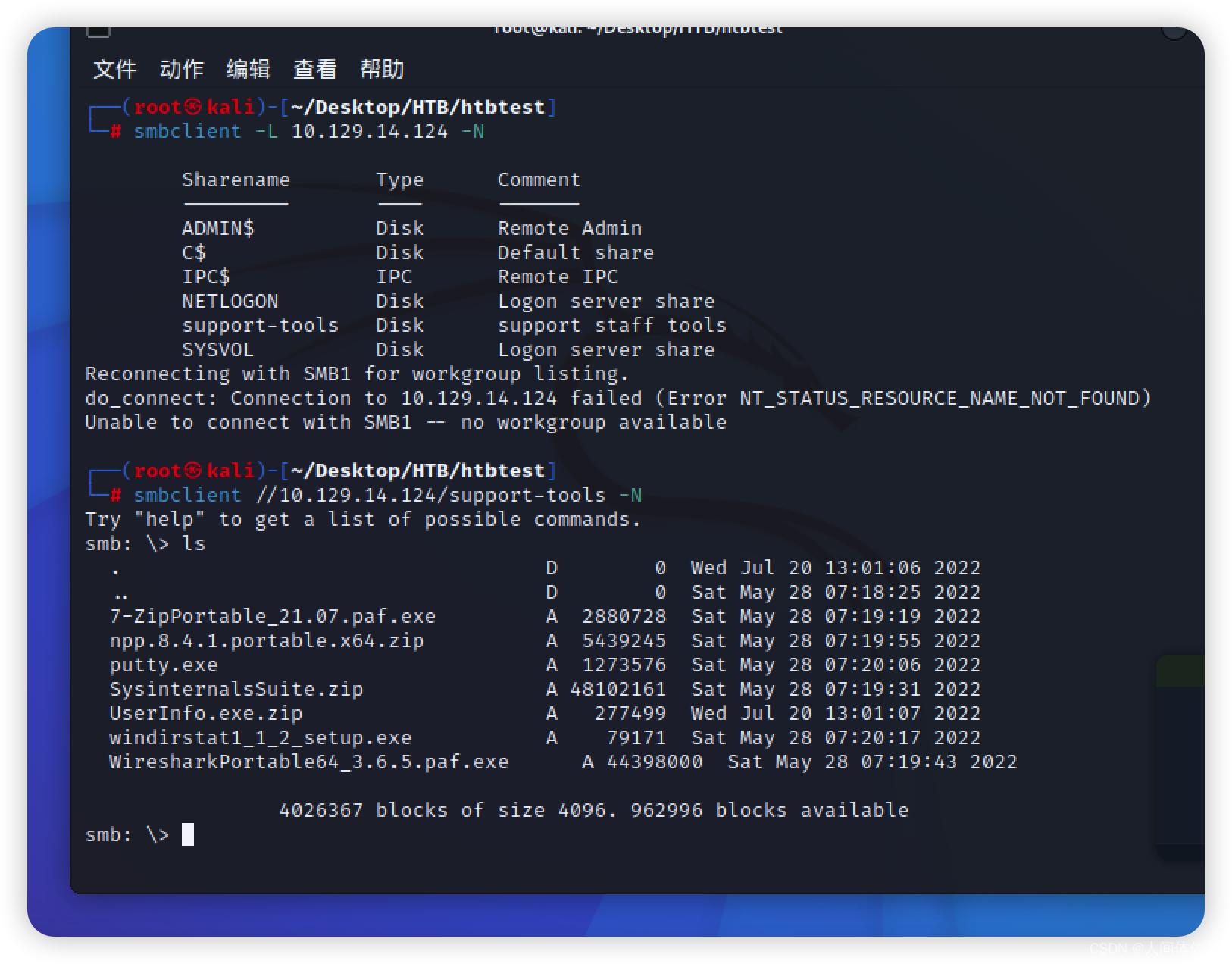Image resolution: width=1232 pixels, height=964 pixels.
Task: Click WiresharkPortable64_3.6.5.paf.exe file name
Action: [309, 762]
